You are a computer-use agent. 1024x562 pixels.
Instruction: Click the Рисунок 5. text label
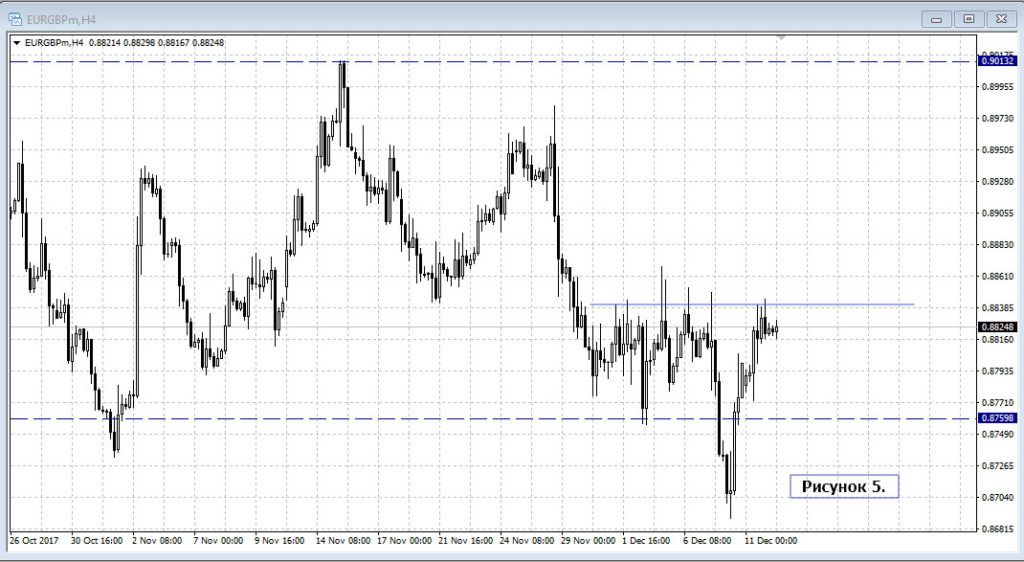(843, 486)
